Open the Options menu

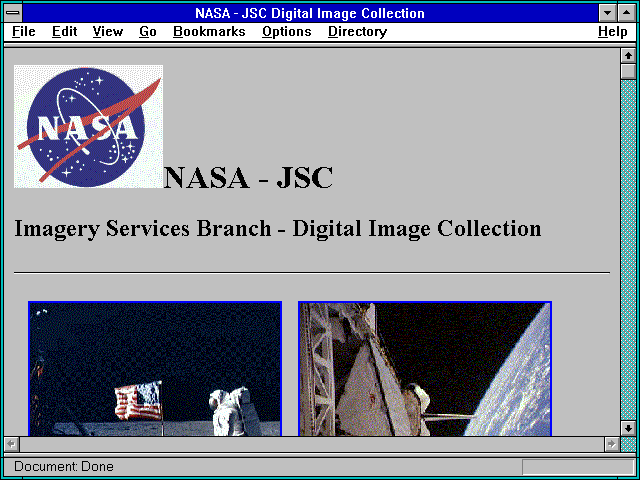pyautogui.click(x=287, y=32)
